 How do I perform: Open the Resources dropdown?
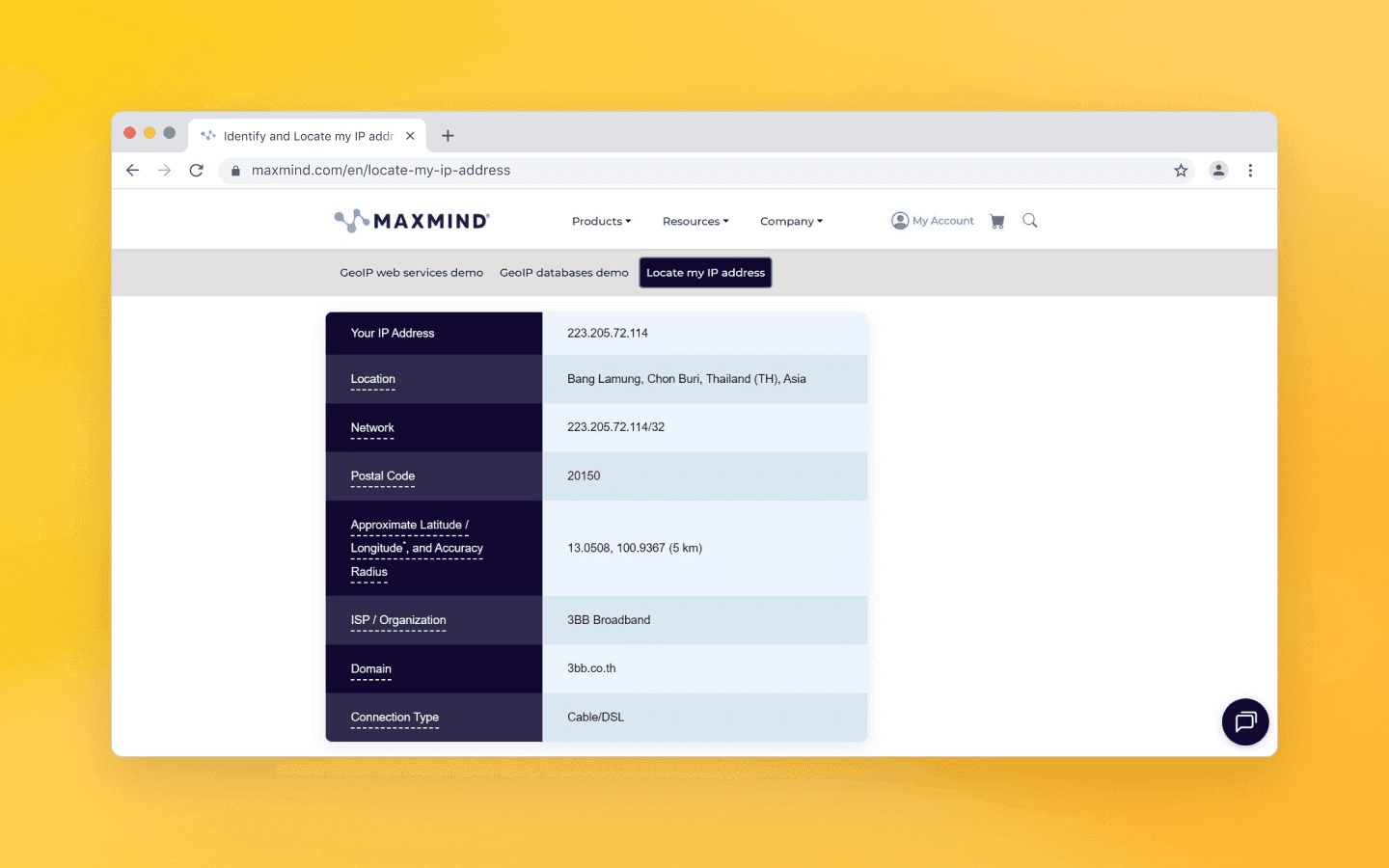[695, 221]
